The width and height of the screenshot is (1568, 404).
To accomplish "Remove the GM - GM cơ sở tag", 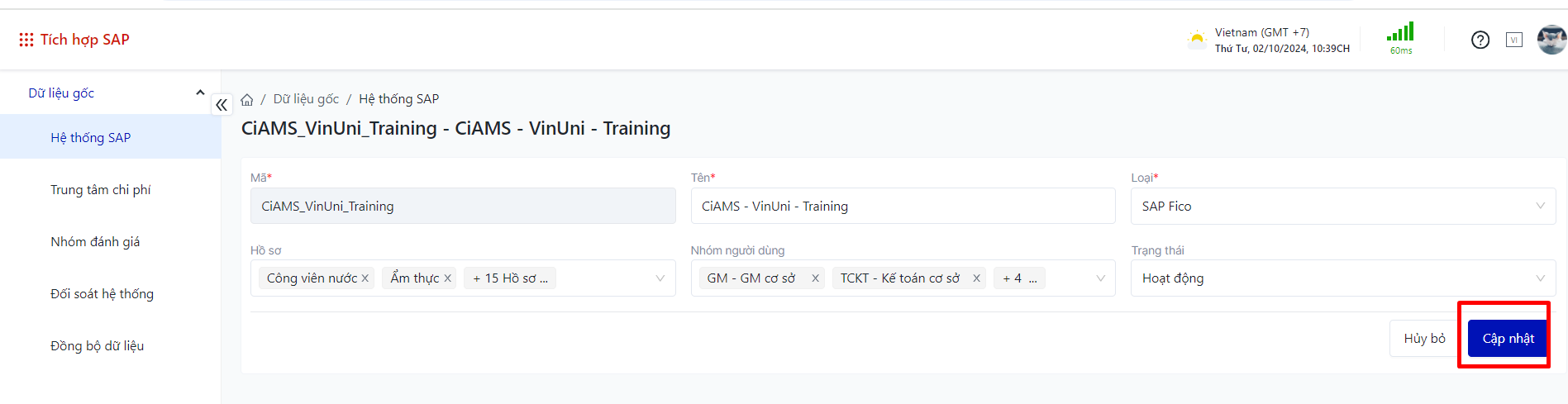I will click(815, 278).
